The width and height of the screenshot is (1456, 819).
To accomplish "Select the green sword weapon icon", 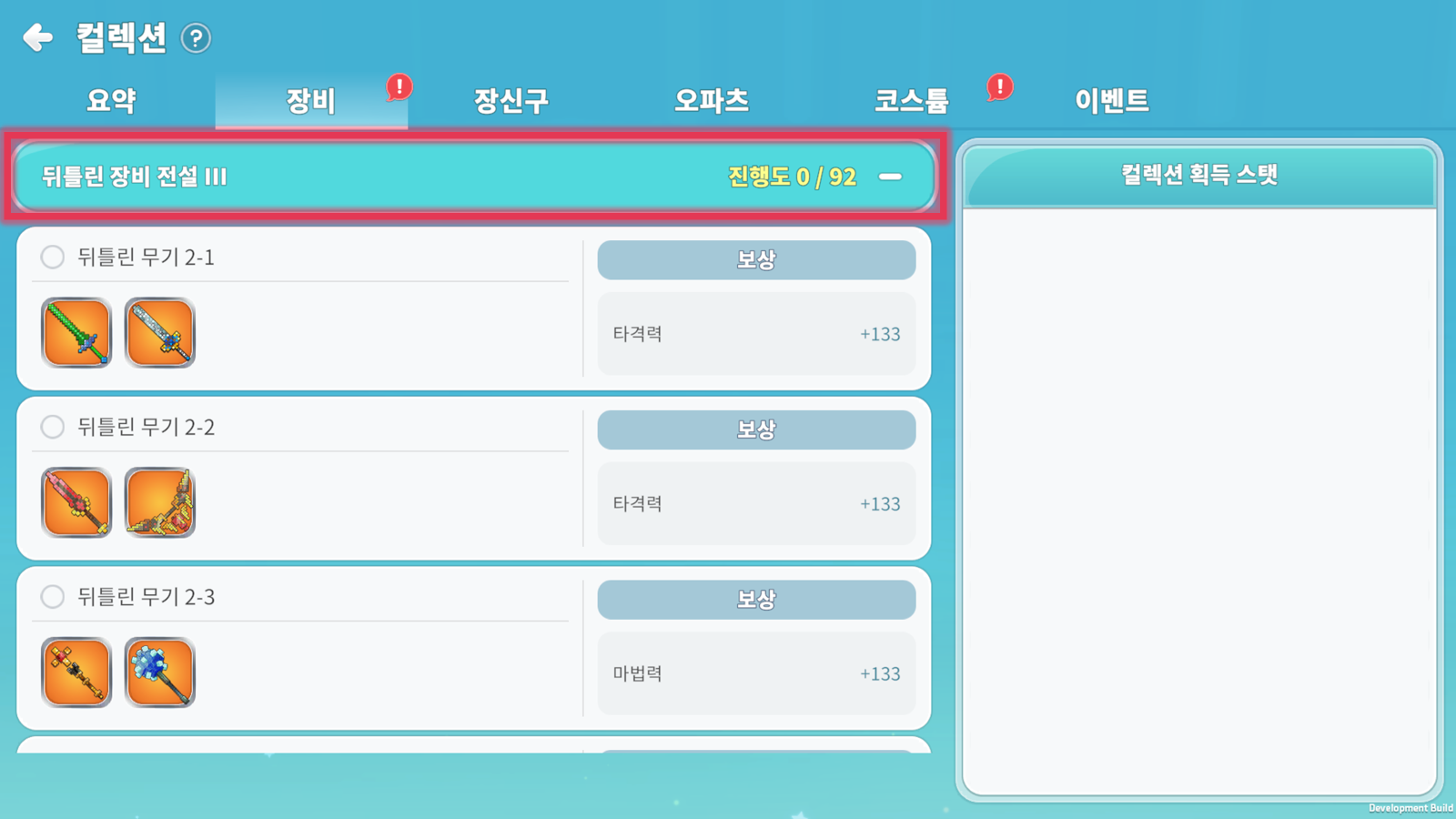I will 76,333.
